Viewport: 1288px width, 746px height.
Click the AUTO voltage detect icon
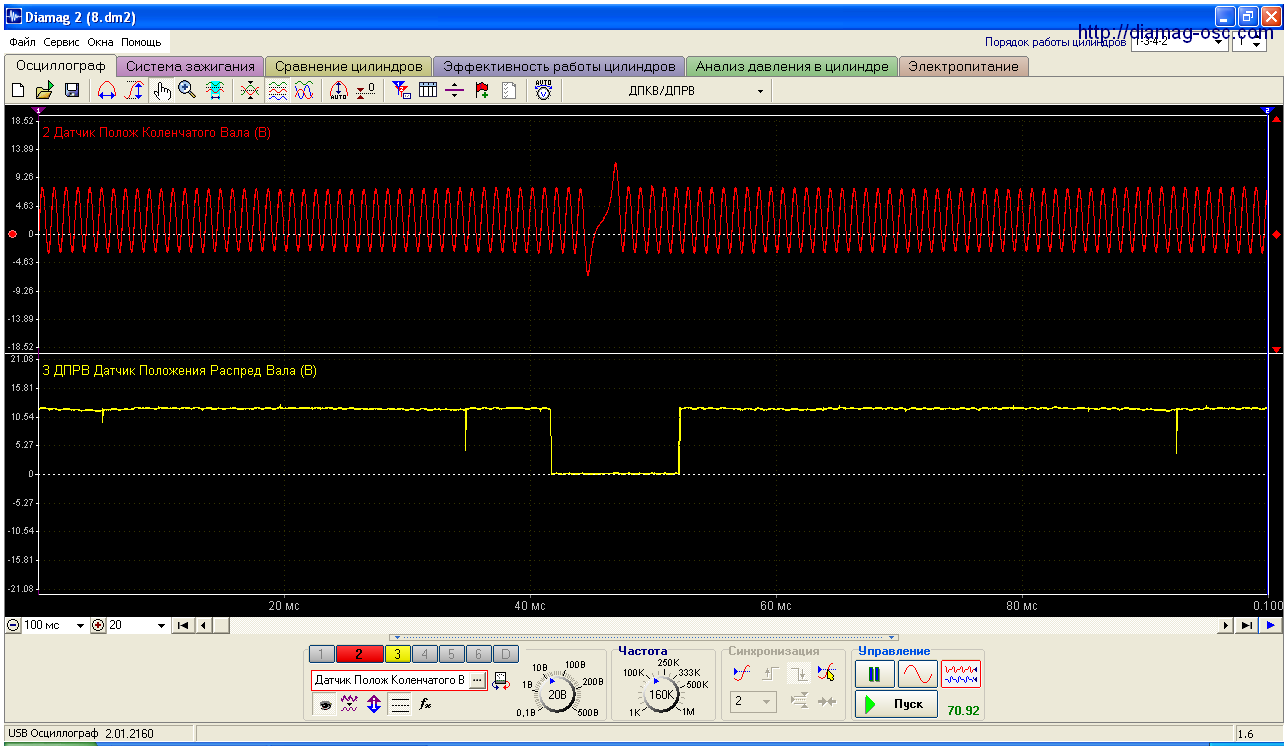[x=543, y=90]
